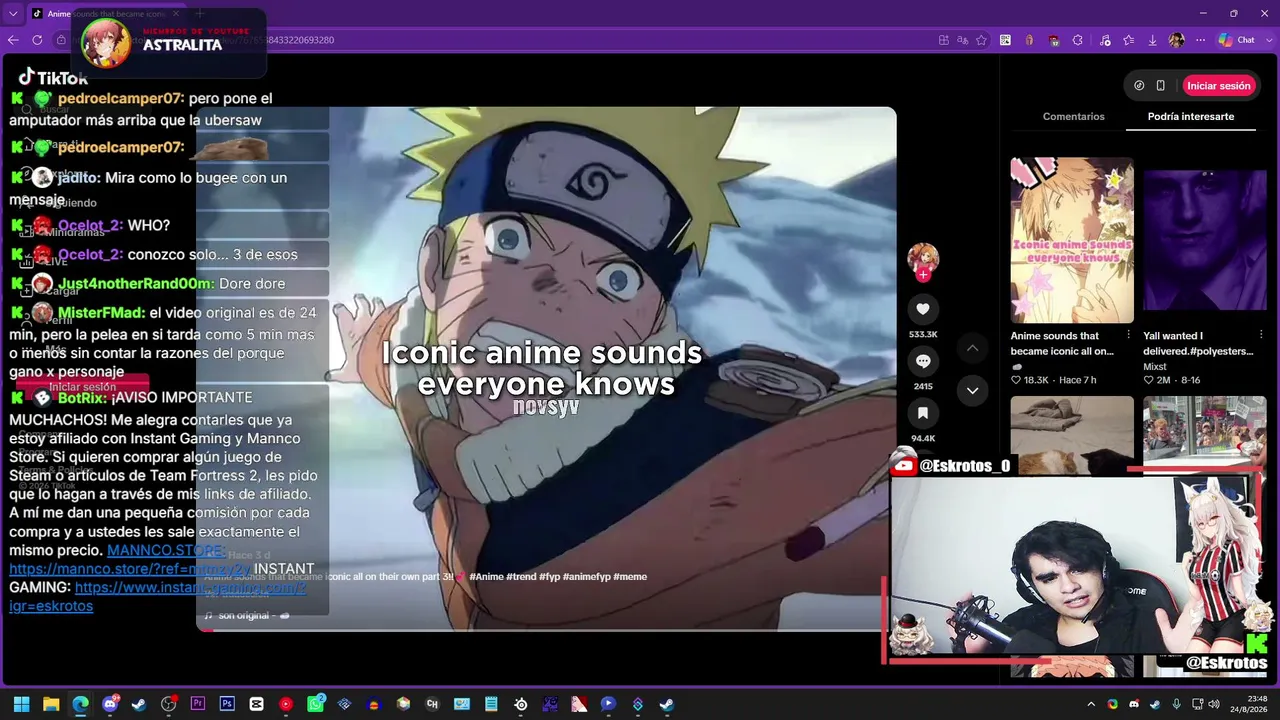Viewport: 1280px width, 720px height.
Task: Close the Anime sounds TikTok tab
Action: tap(176, 14)
